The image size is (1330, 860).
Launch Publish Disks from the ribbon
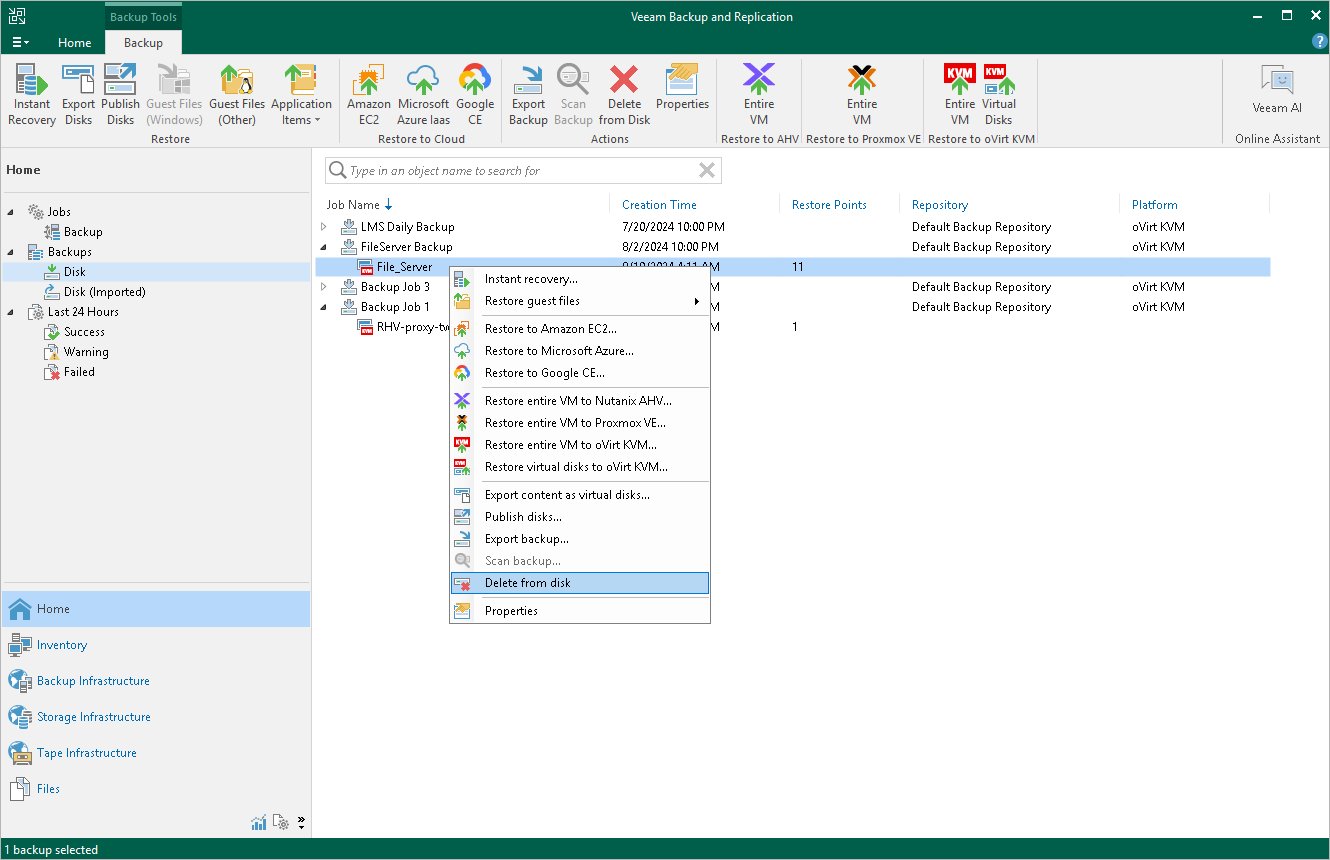(x=120, y=95)
